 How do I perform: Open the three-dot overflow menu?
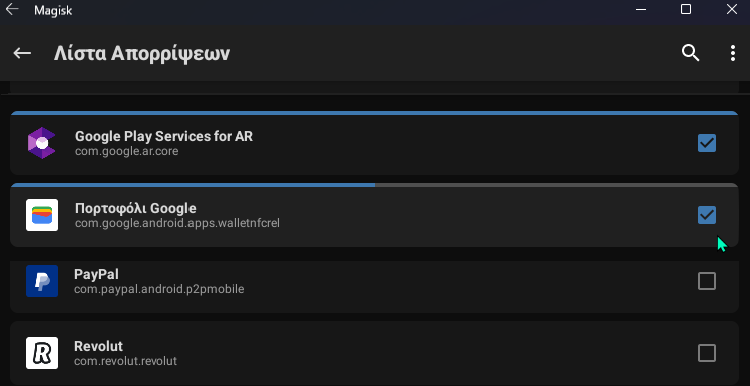point(733,53)
